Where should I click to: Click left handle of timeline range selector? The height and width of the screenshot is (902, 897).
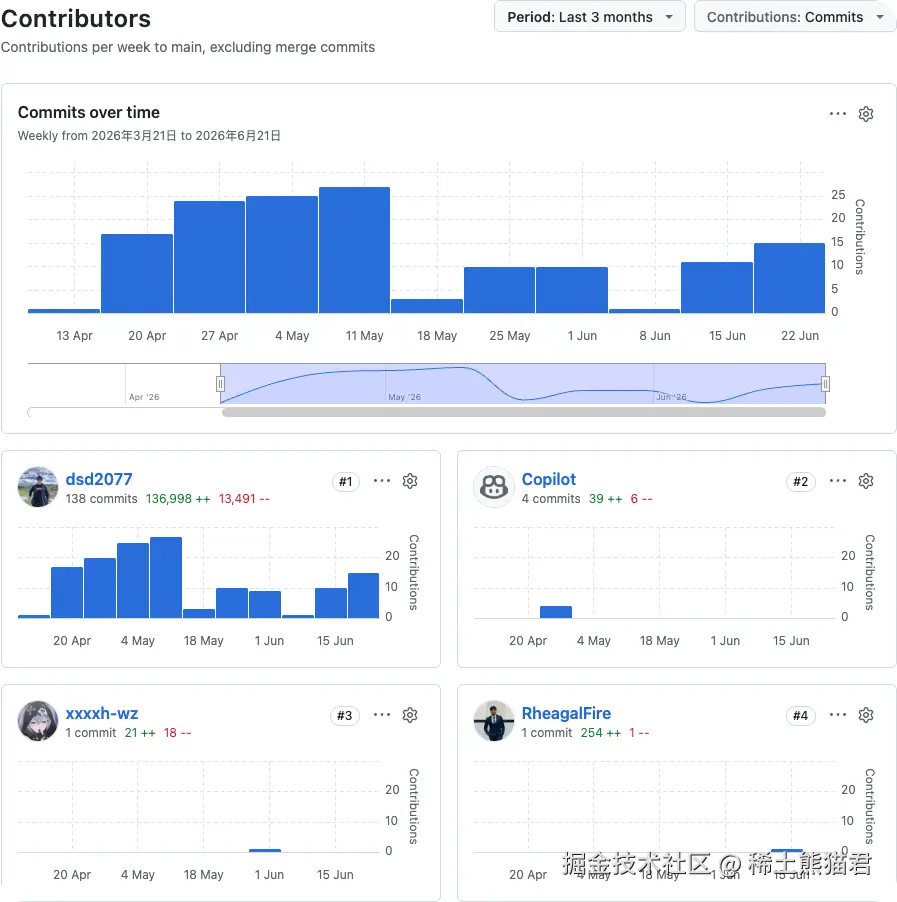220,384
